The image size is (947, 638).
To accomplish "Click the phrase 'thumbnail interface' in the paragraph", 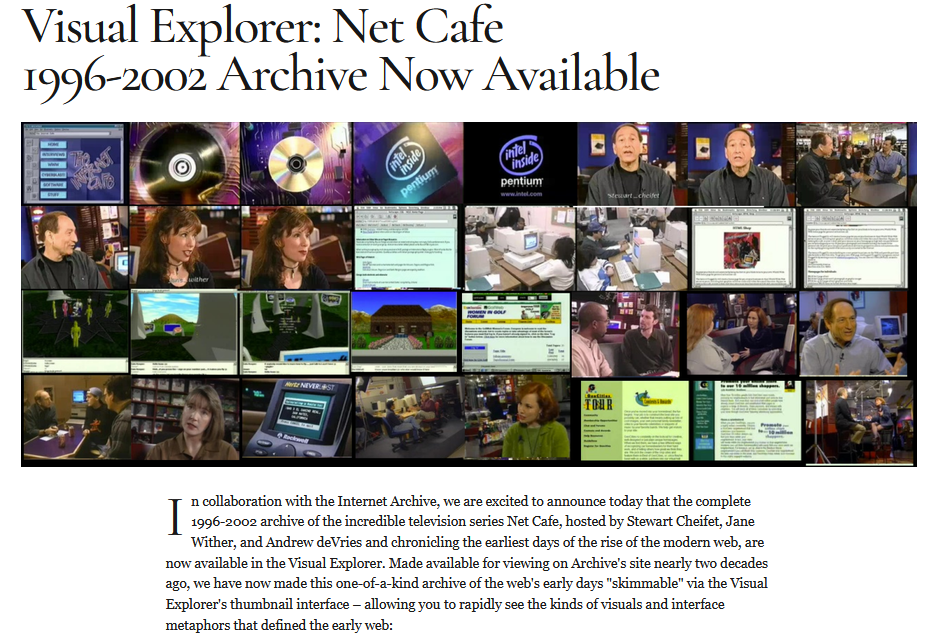I will click(x=289, y=604).
